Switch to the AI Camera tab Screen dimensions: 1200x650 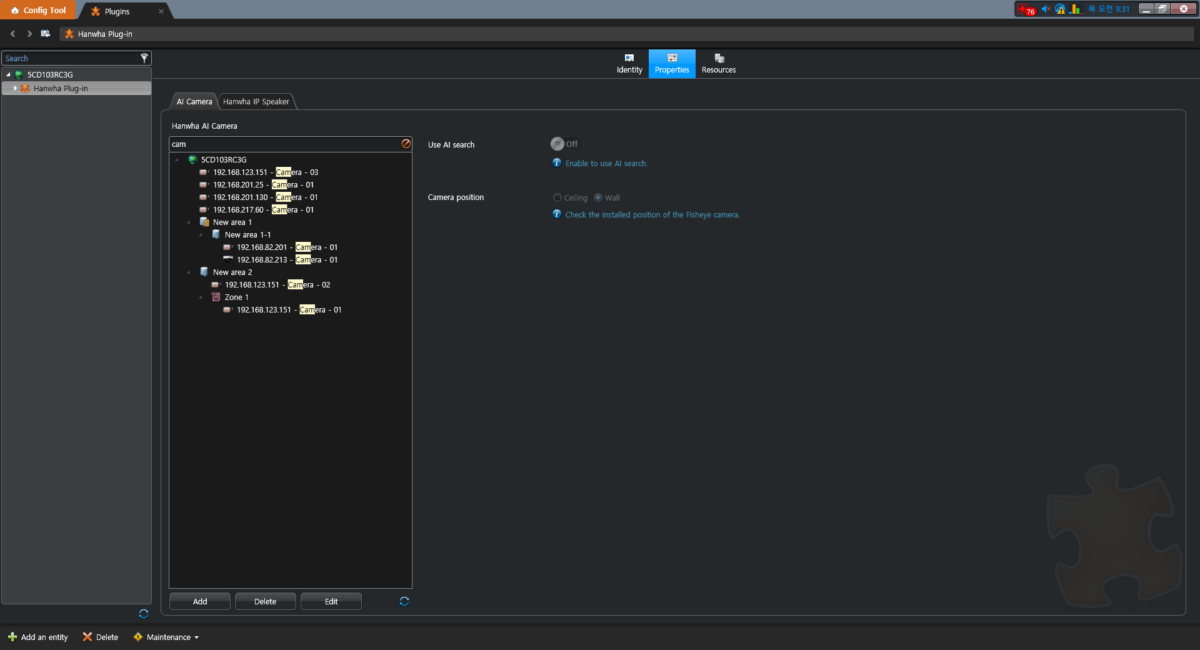pyautogui.click(x=194, y=102)
